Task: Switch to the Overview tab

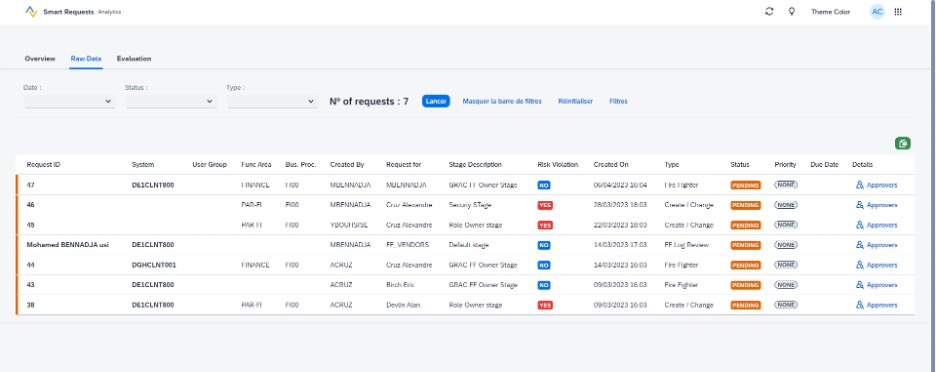Action: (x=40, y=59)
